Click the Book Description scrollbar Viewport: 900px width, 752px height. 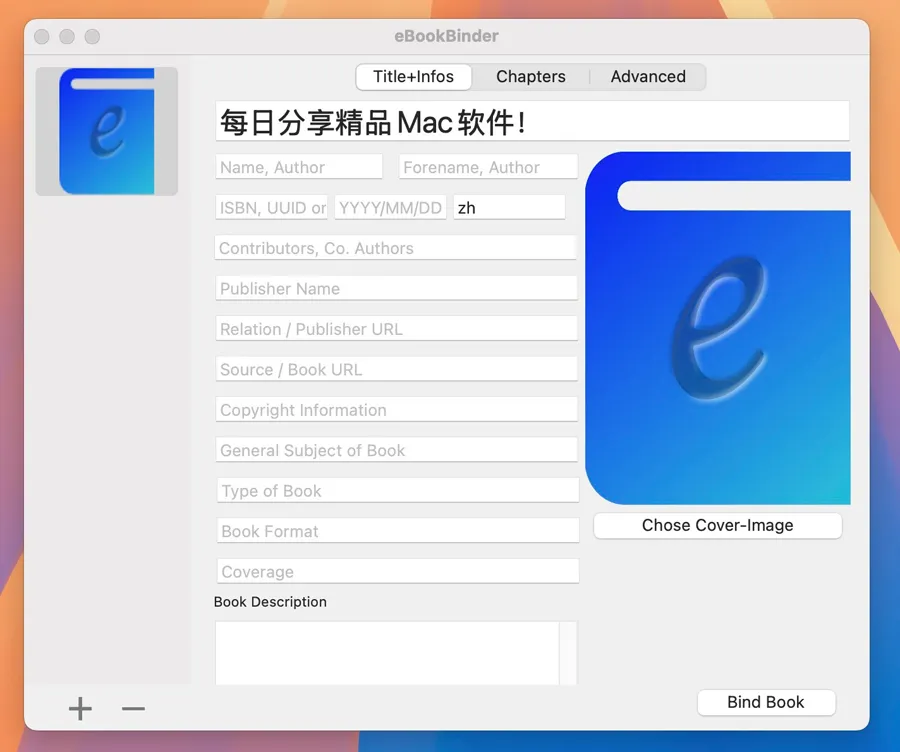[568, 653]
